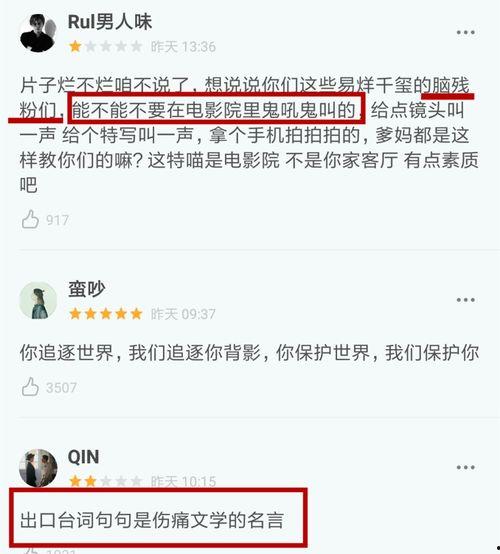Open QIN username link
The width and height of the screenshot is (500, 554).
[83, 457]
